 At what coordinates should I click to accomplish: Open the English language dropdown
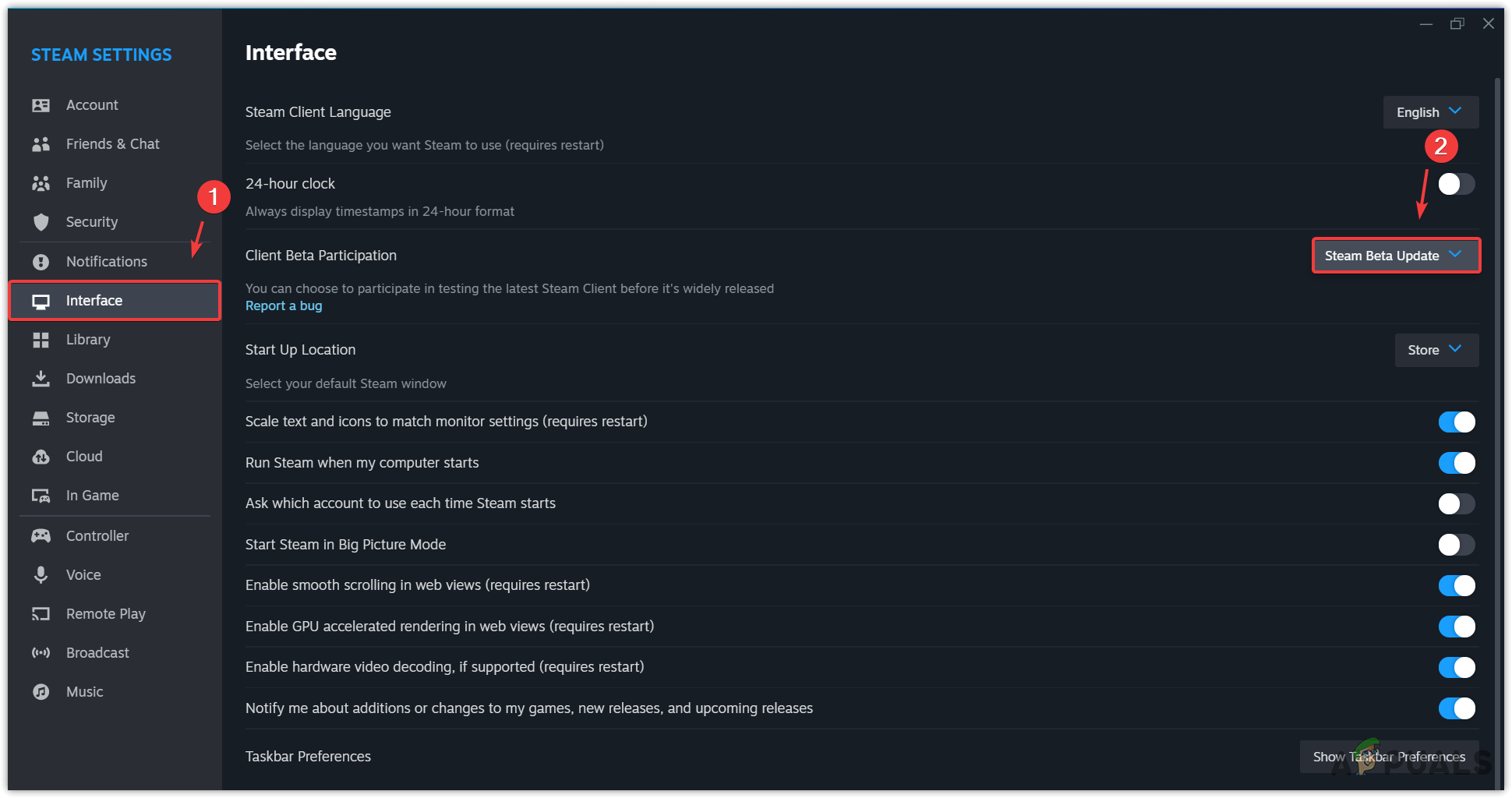[1430, 112]
